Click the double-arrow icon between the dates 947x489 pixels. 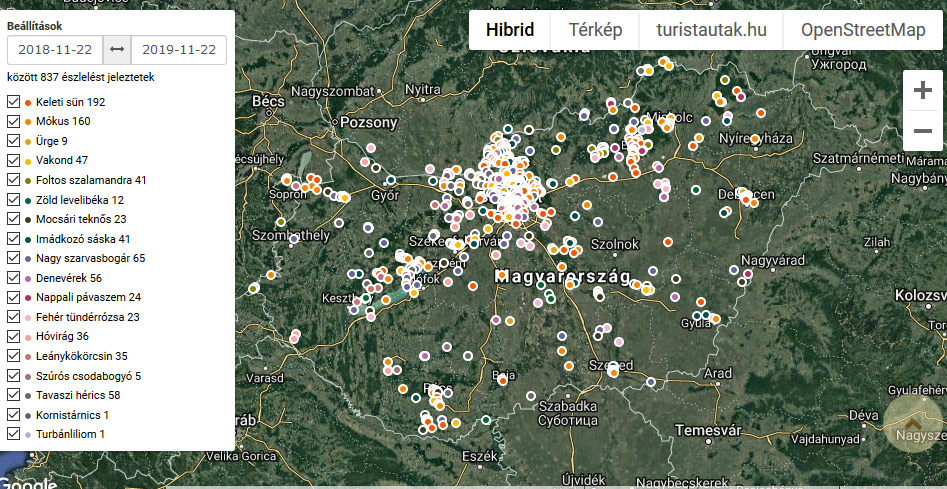click(x=117, y=49)
